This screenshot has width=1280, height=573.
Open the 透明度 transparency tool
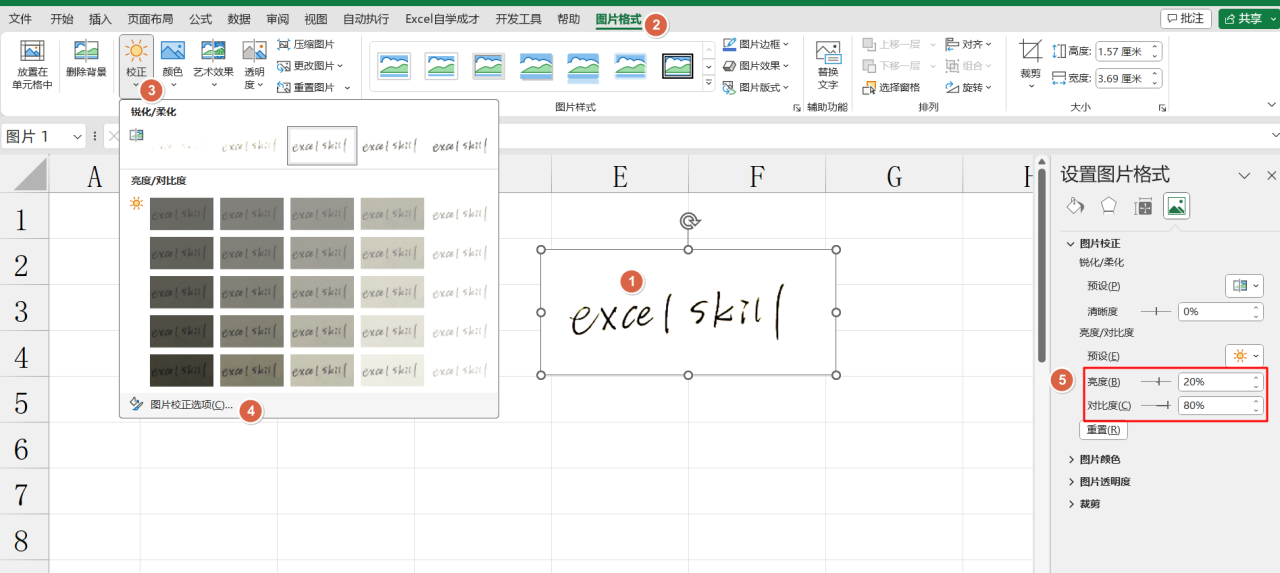254,64
